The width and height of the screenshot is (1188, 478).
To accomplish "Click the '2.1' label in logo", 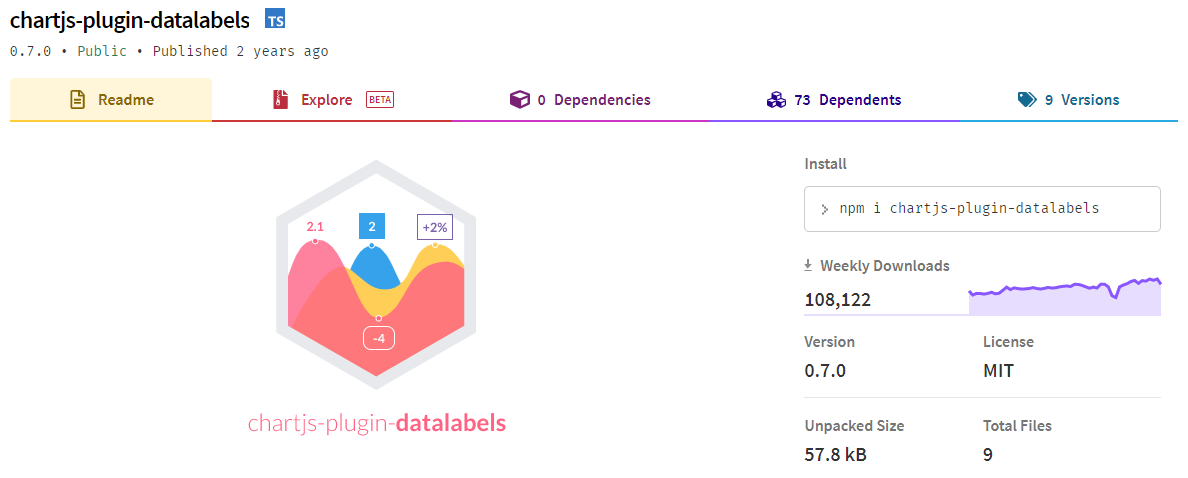I will click(315, 227).
